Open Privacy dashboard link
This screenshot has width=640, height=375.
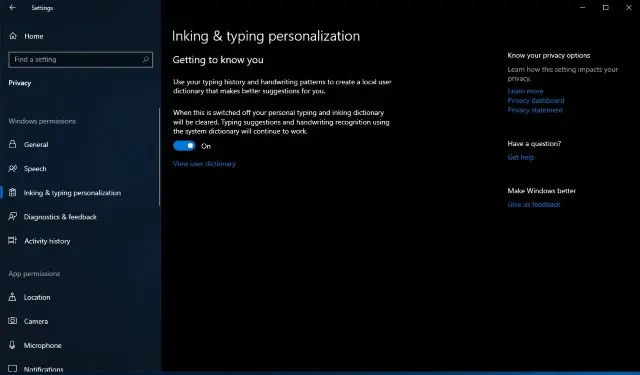point(536,100)
